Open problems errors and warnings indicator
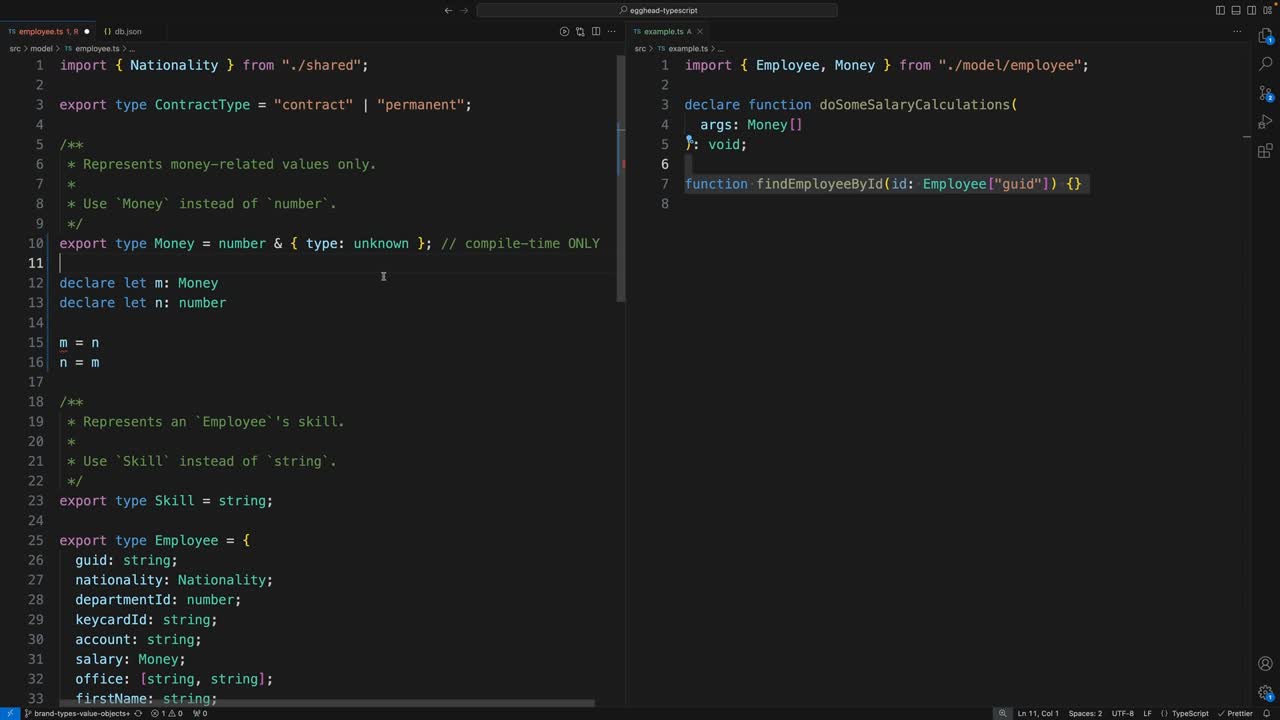Viewport: 1280px width, 720px height. coord(169,713)
